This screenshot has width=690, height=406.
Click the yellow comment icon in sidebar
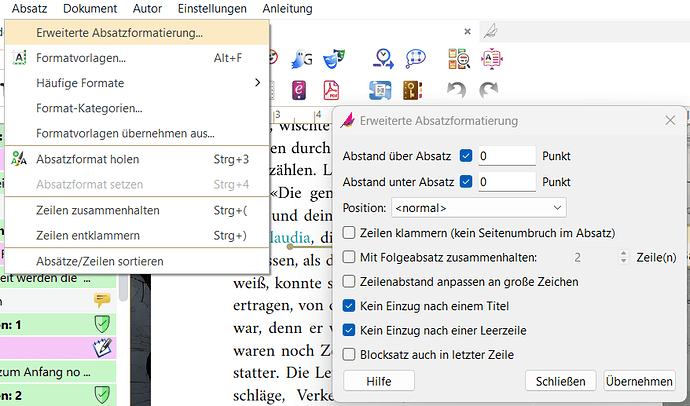click(101, 298)
